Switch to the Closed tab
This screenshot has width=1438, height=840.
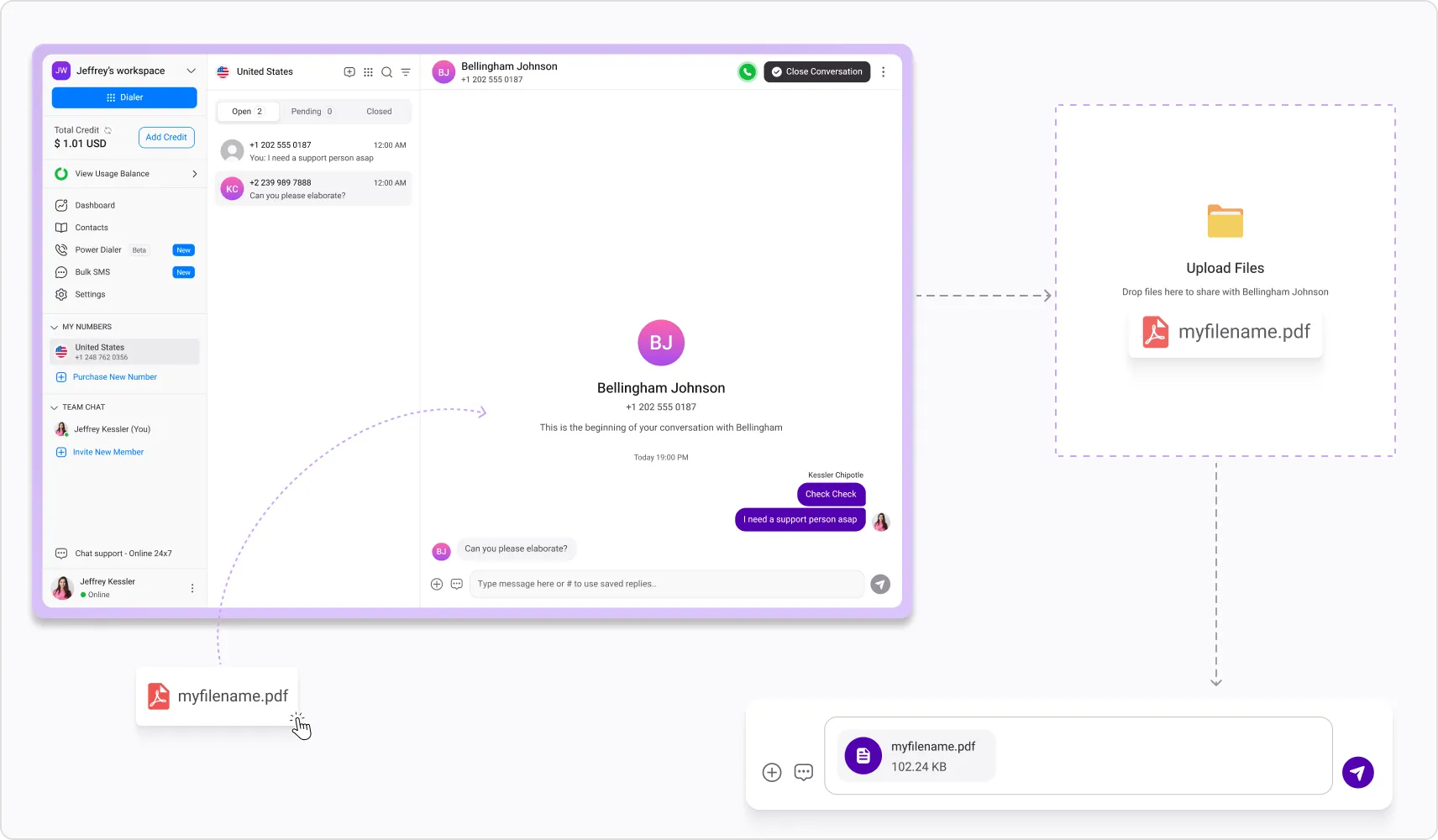tap(379, 112)
